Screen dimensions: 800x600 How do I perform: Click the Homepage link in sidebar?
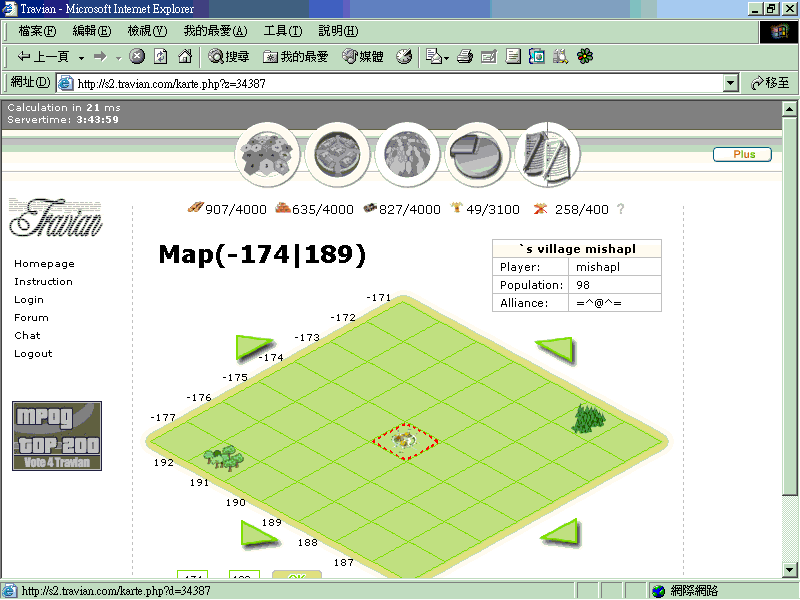coord(44,264)
